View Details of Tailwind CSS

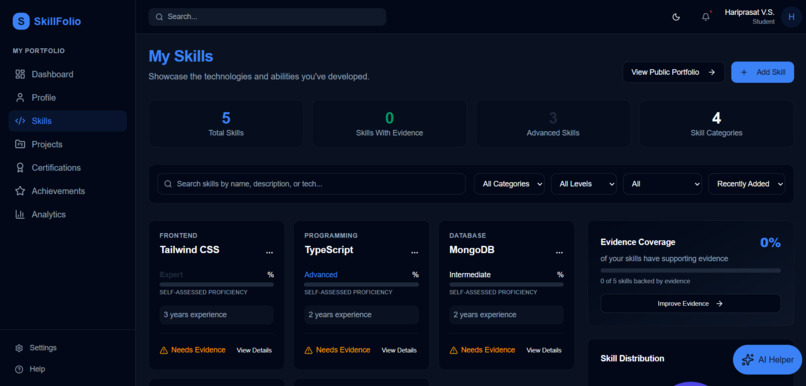click(254, 351)
